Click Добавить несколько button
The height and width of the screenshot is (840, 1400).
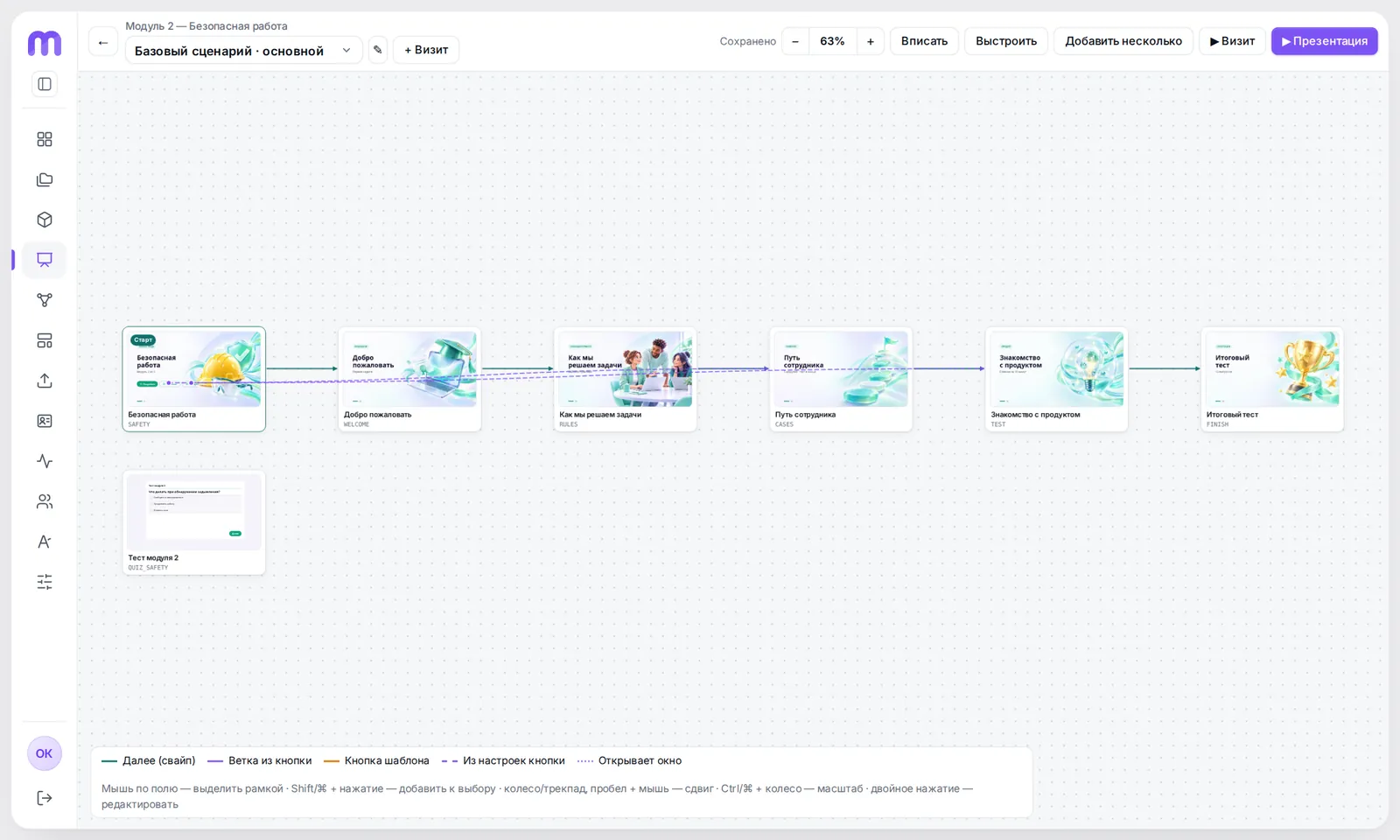coord(1123,41)
